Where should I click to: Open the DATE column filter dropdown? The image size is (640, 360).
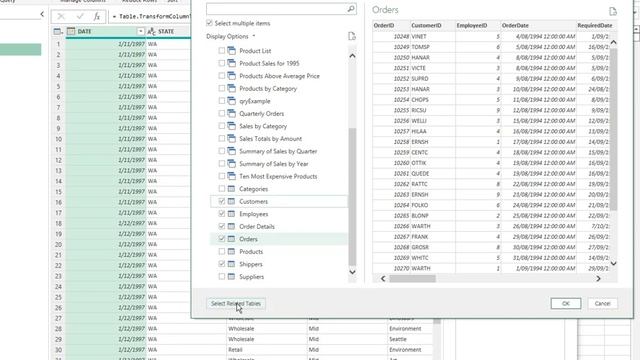click(140, 31)
